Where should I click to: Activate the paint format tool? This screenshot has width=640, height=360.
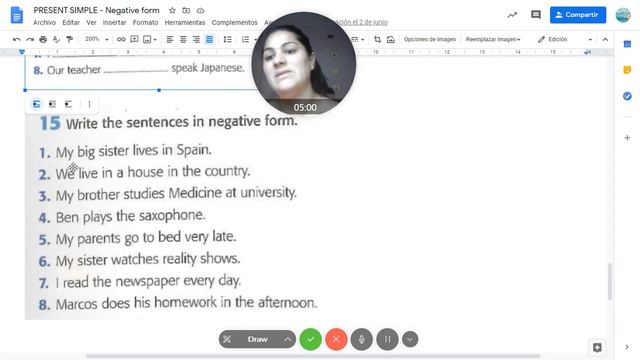[69, 40]
